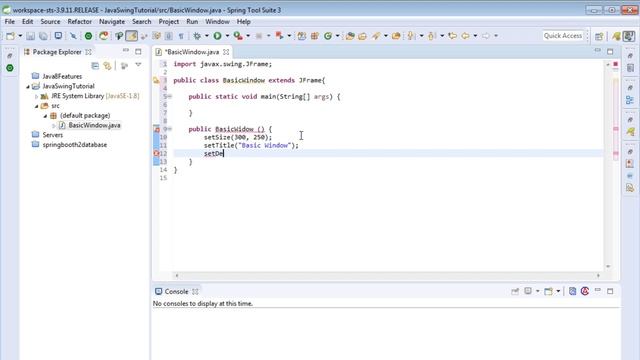Screen dimensions: 640x360
Task: Select BasicWindow.java in Package Explorer
Action: [94, 125]
